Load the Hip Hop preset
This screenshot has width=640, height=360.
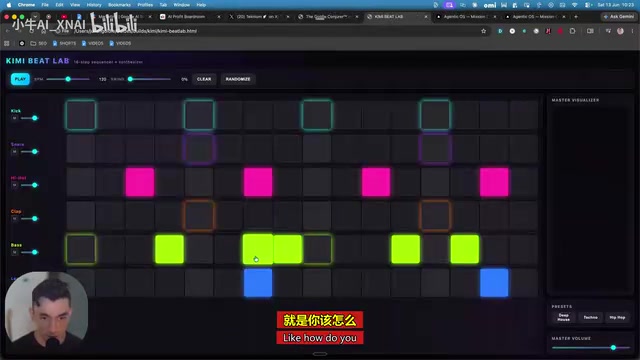click(617, 317)
